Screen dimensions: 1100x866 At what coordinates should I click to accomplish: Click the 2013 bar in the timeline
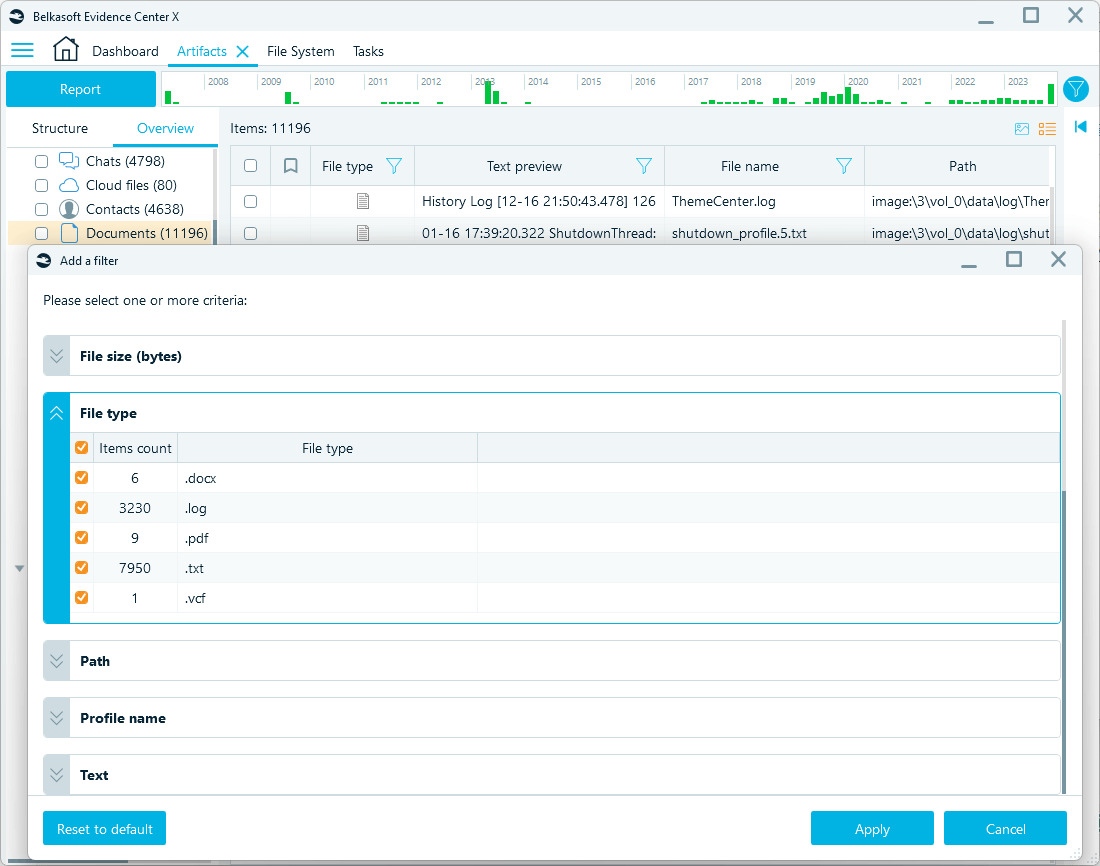488,93
